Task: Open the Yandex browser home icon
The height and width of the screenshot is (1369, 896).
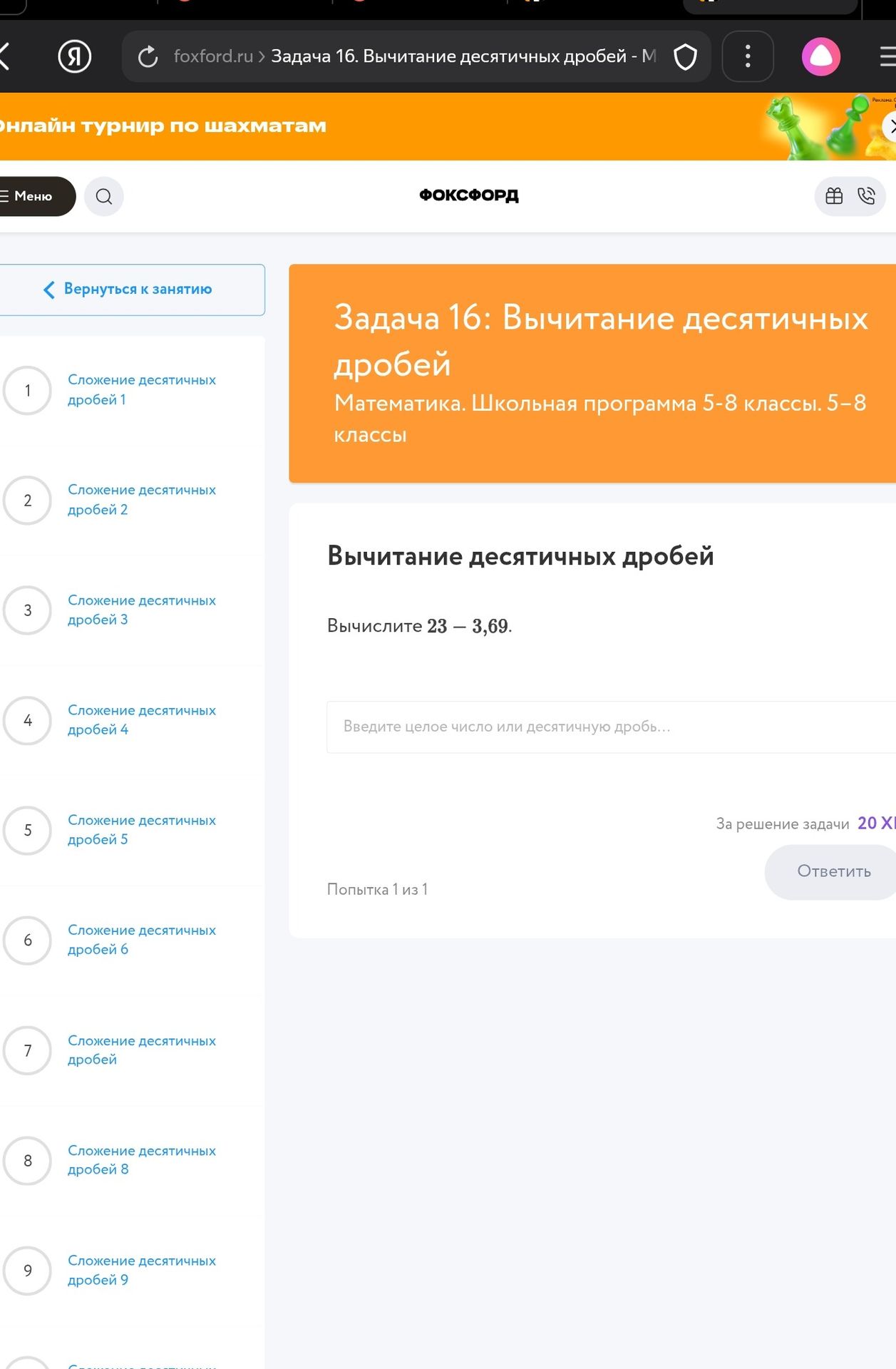Action: [x=75, y=56]
